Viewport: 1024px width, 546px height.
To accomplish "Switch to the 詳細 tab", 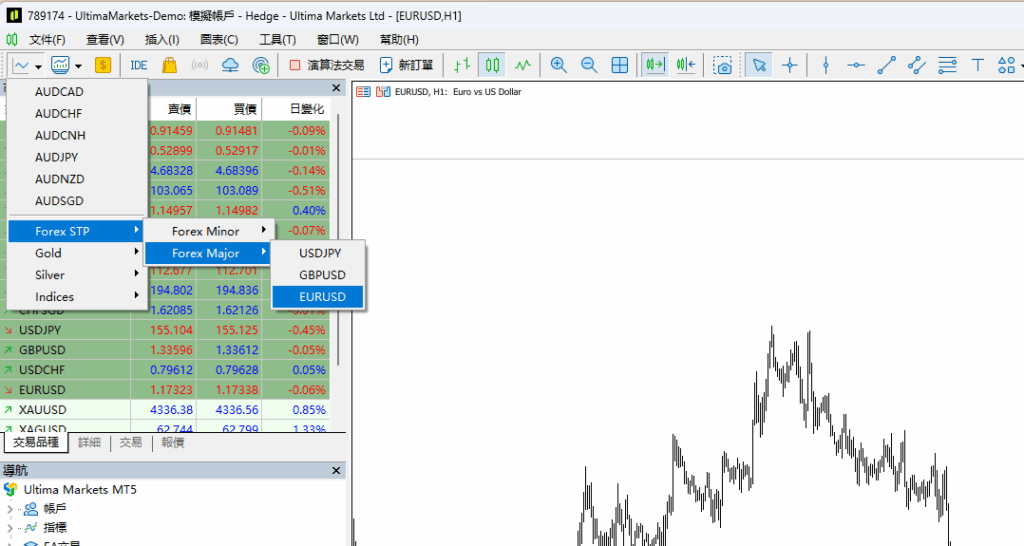I will coord(89,443).
